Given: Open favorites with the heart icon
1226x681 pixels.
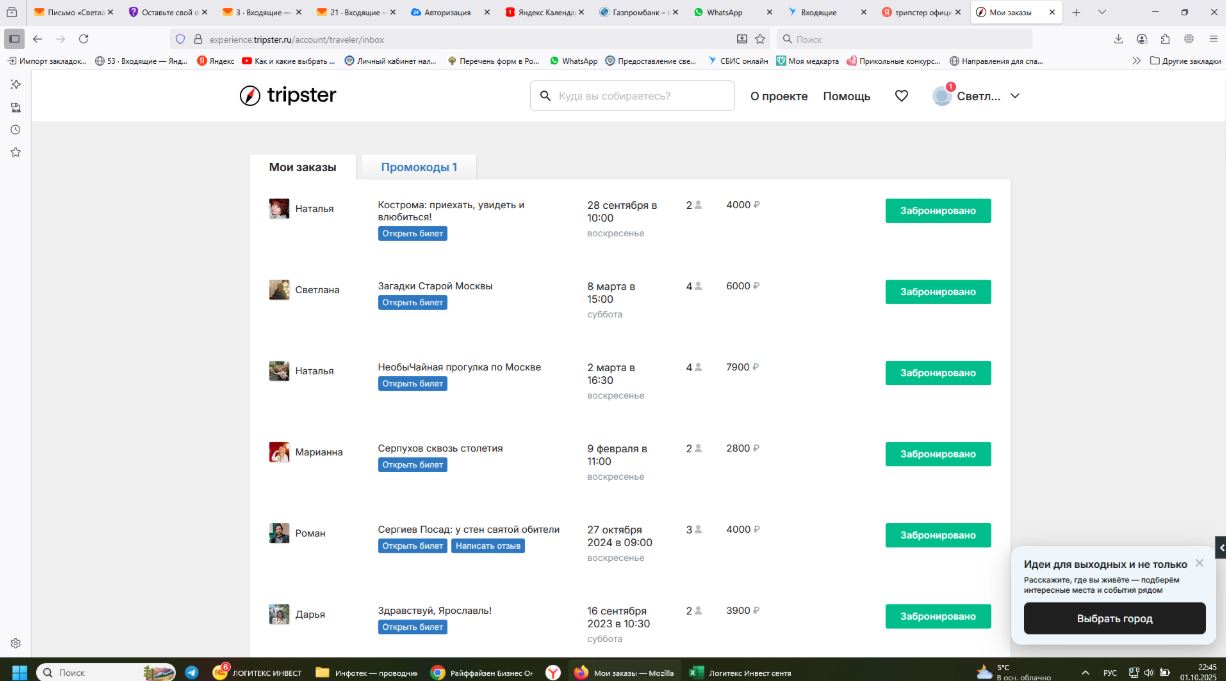Looking at the screenshot, I should click(x=901, y=96).
